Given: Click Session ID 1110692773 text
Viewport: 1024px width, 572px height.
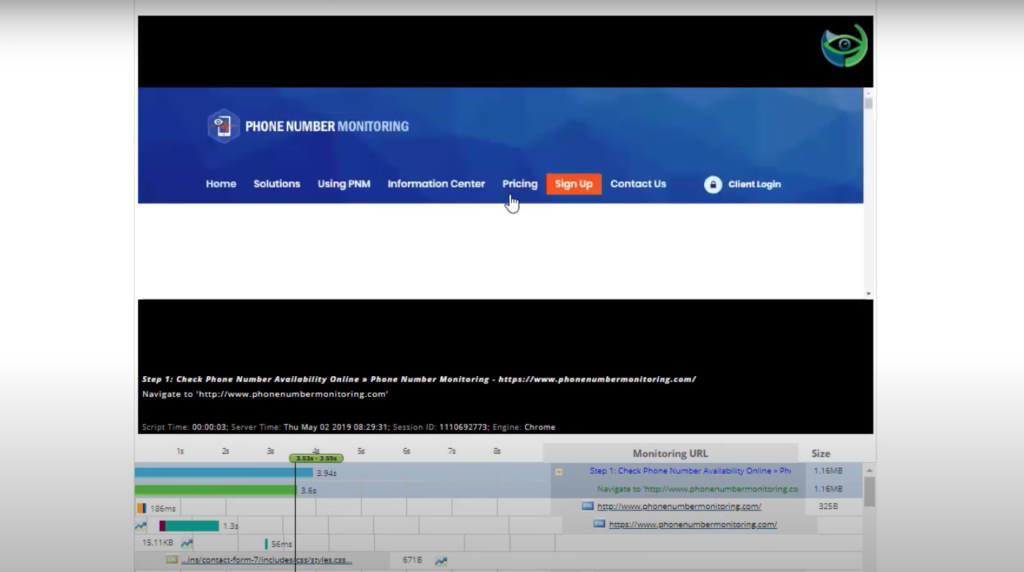Looking at the screenshot, I should click(440, 427).
